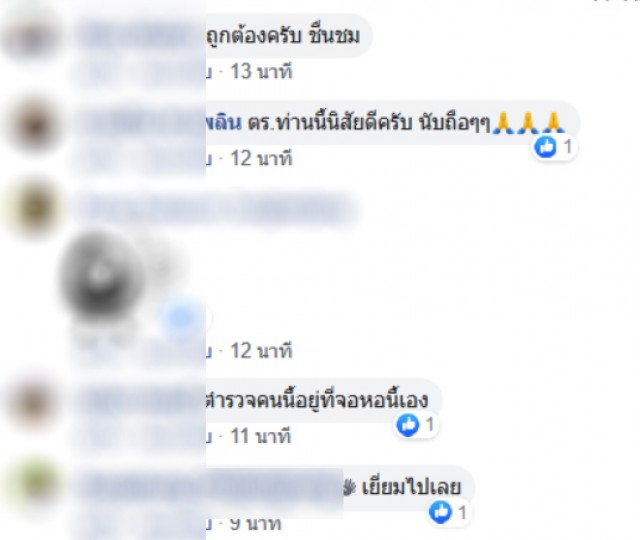Click the 13 นาที timestamp link
Image resolution: width=640 pixels, height=540 pixels.
pyautogui.click(x=262, y=71)
